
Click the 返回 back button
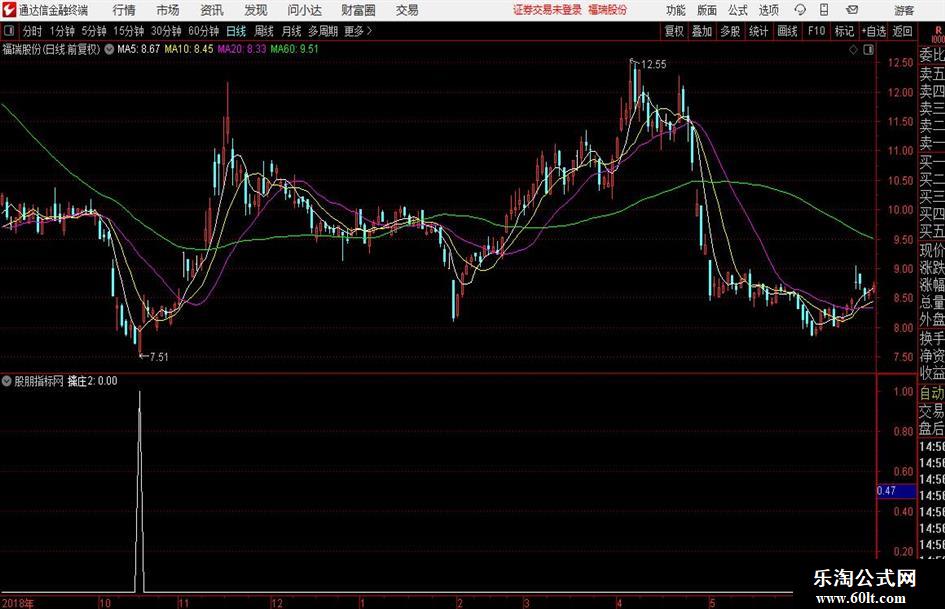tap(902, 31)
